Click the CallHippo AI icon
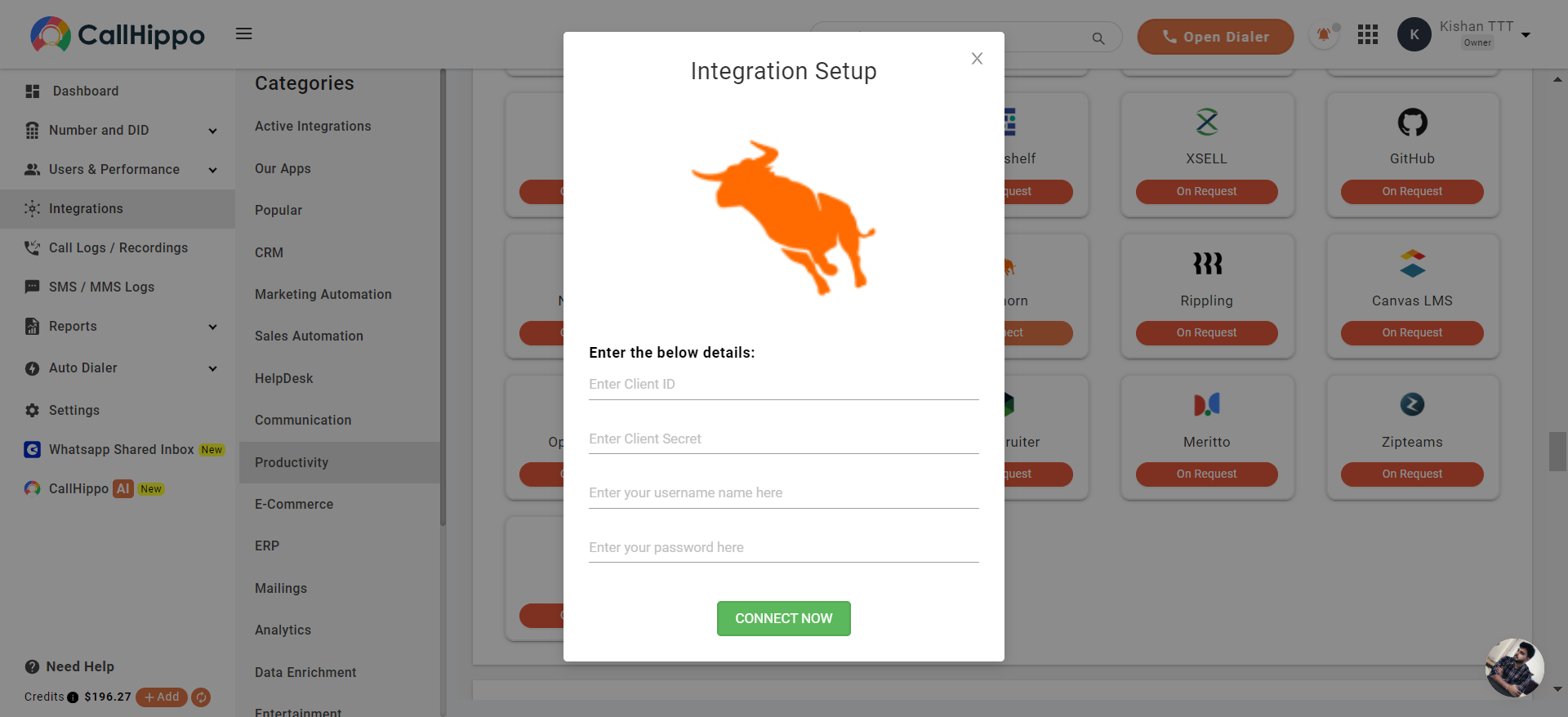The image size is (1568, 717). (33, 489)
